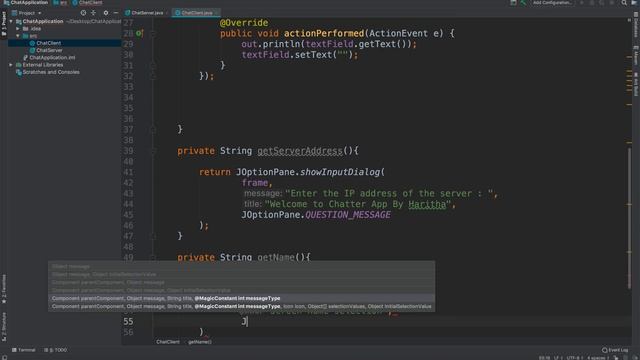Click the getServerAddress method name
The image size is (640, 360).
[300, 151]
